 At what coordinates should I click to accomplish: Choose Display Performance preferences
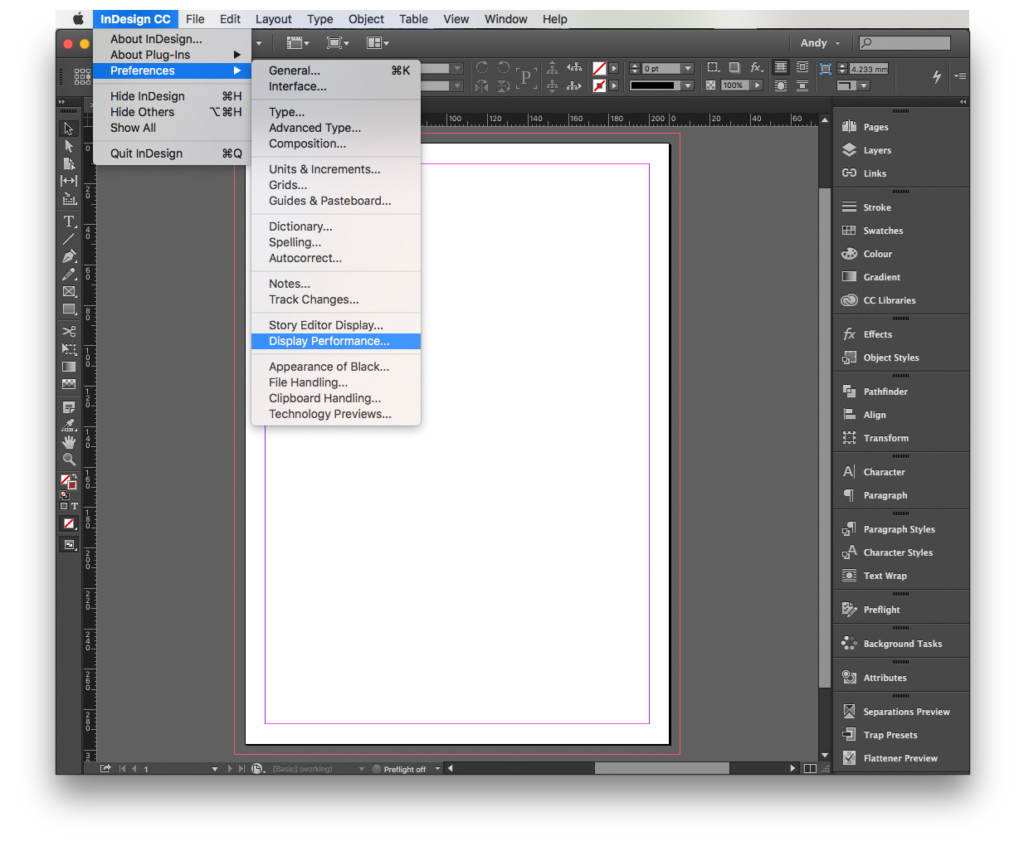coord(329,341)
